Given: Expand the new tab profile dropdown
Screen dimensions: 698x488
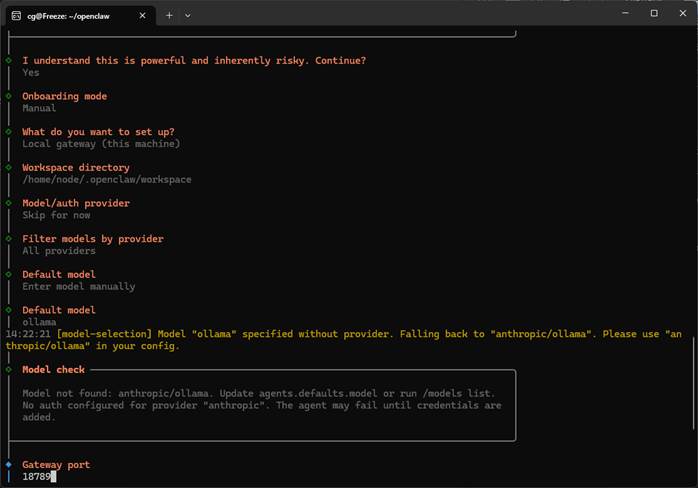Looking at the screenshot, I should point(188,14).
